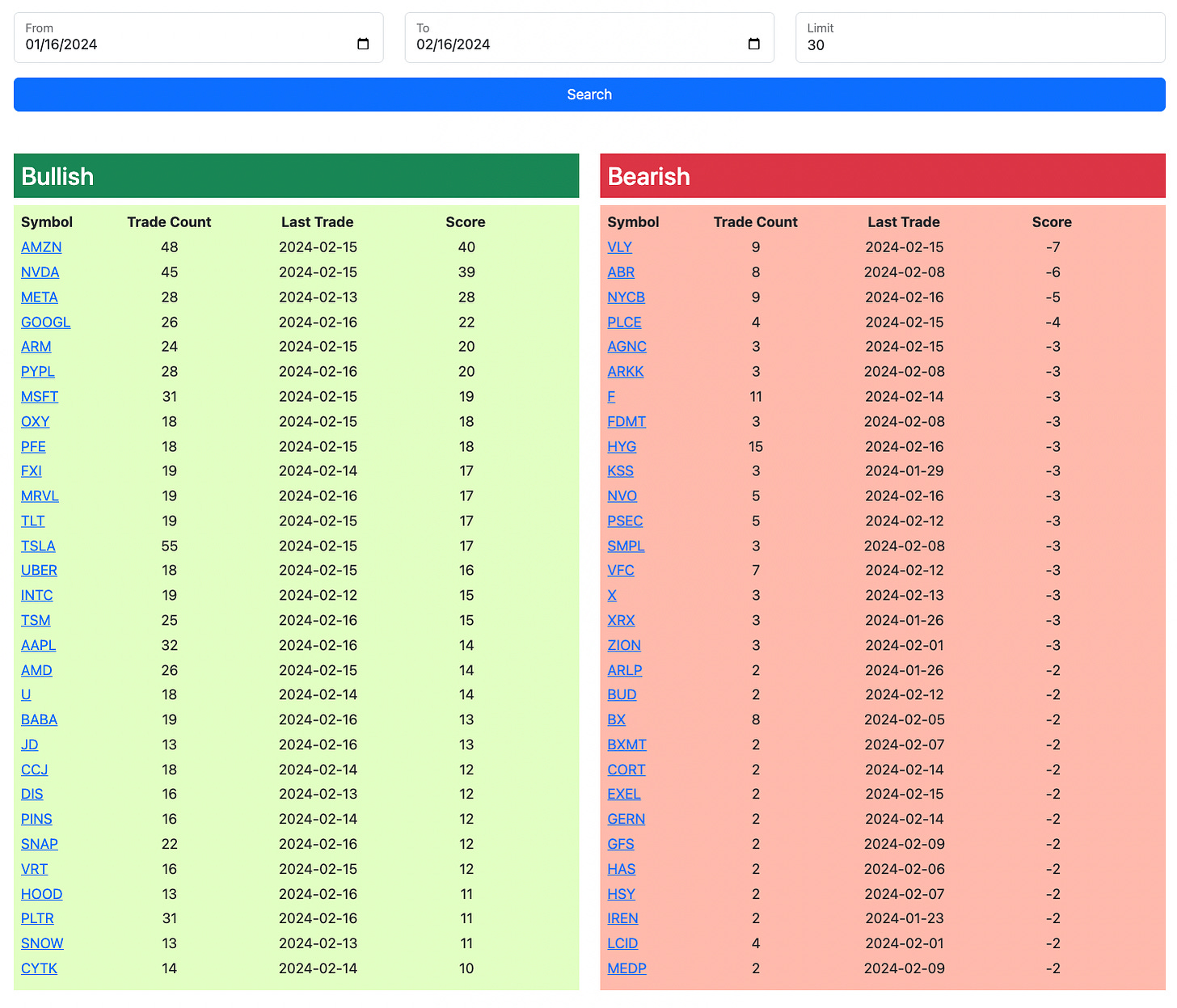This screenshot has width=1177, height=1008.
Task: Click the red Bearish section heading
Action: (x=883, y=176)
